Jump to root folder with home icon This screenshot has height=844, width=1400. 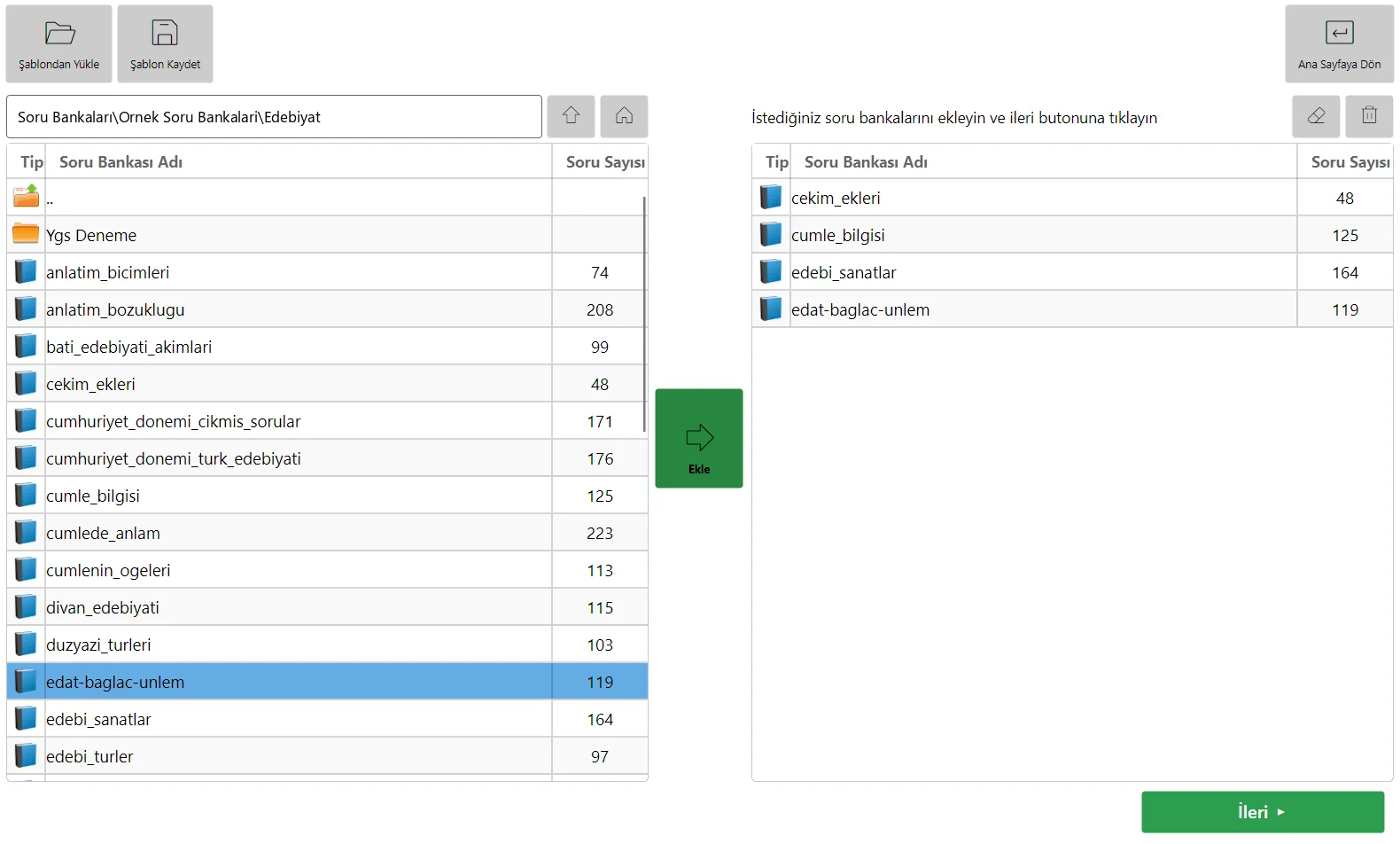624,116
